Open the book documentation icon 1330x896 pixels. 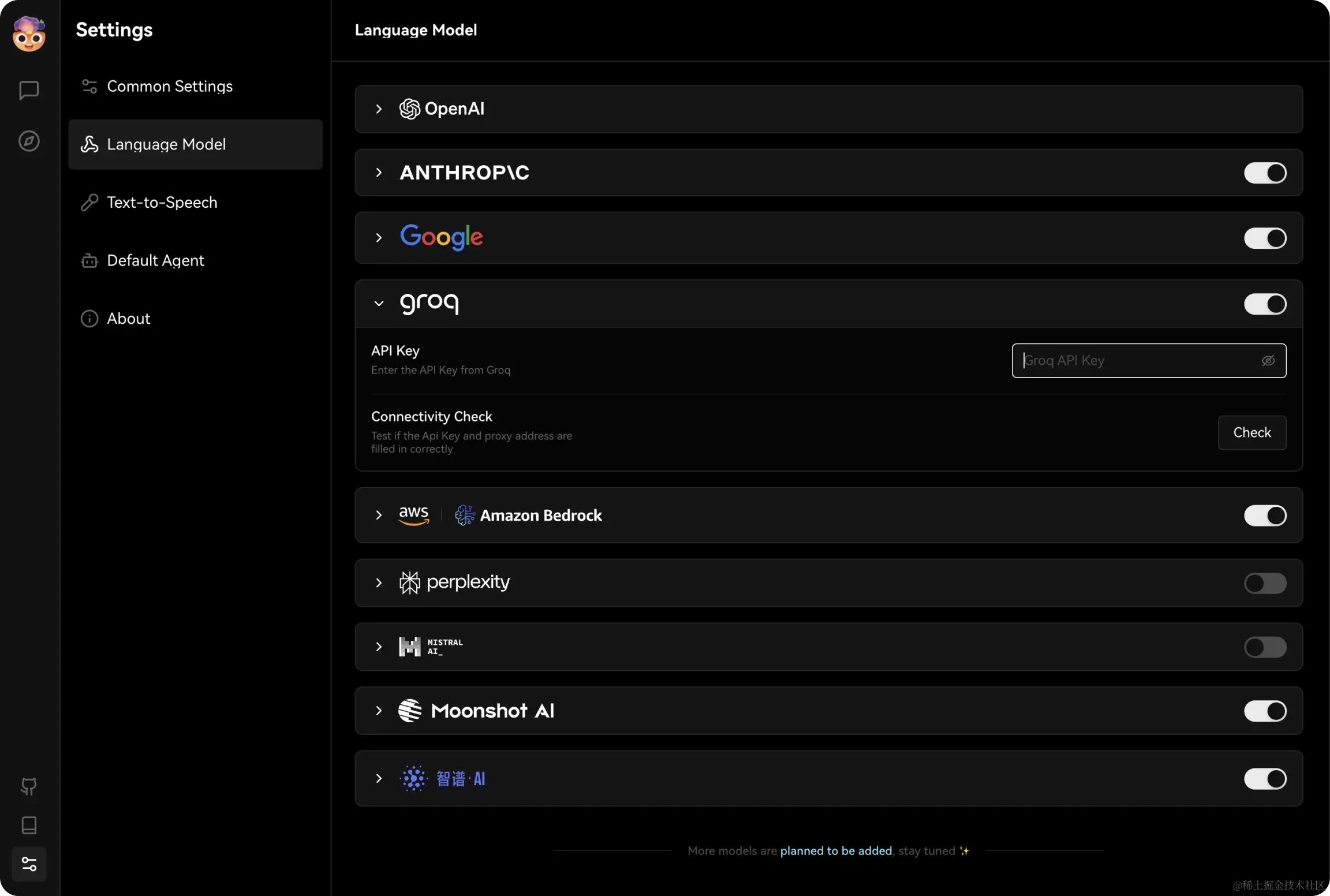point(29,825)
